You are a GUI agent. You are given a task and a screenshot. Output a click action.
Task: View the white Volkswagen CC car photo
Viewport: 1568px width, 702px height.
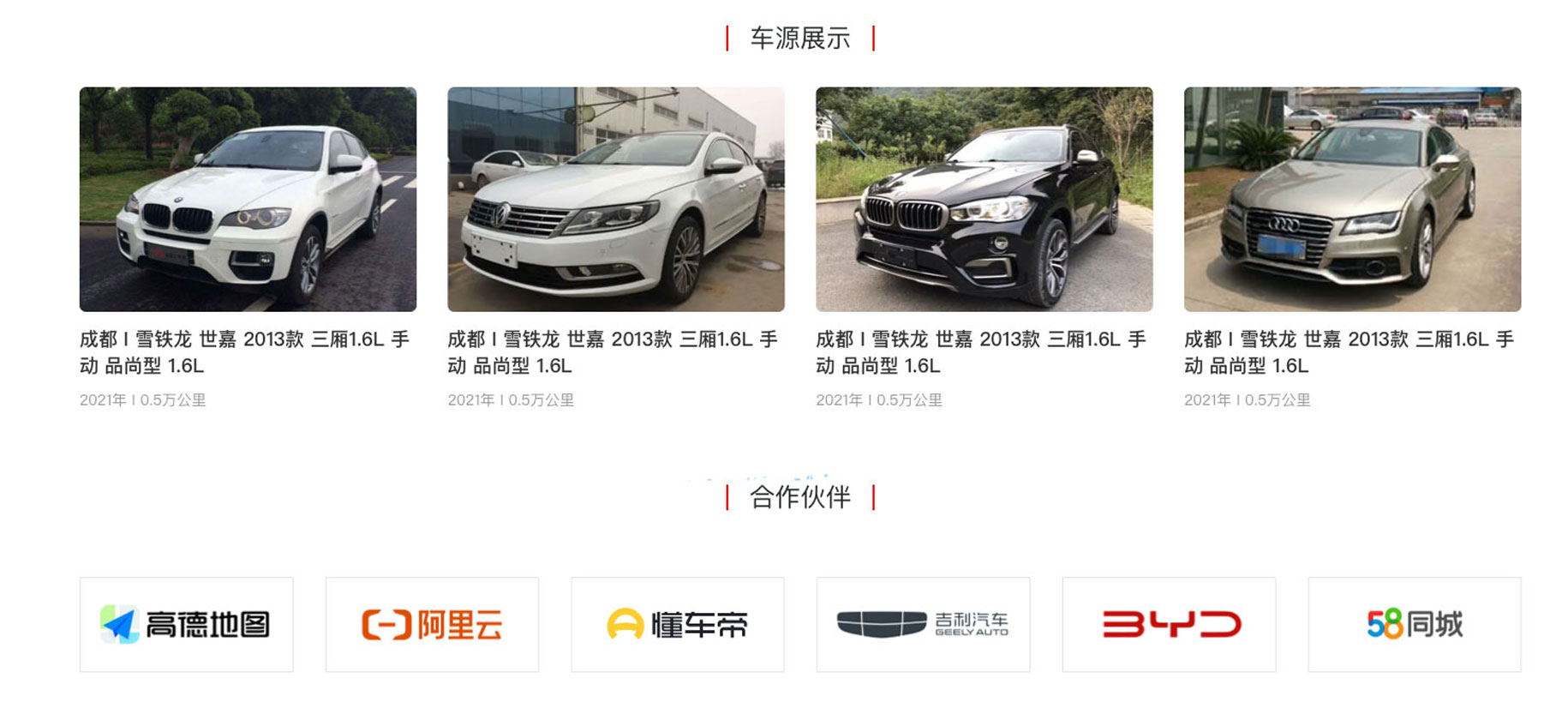[616, 199]
